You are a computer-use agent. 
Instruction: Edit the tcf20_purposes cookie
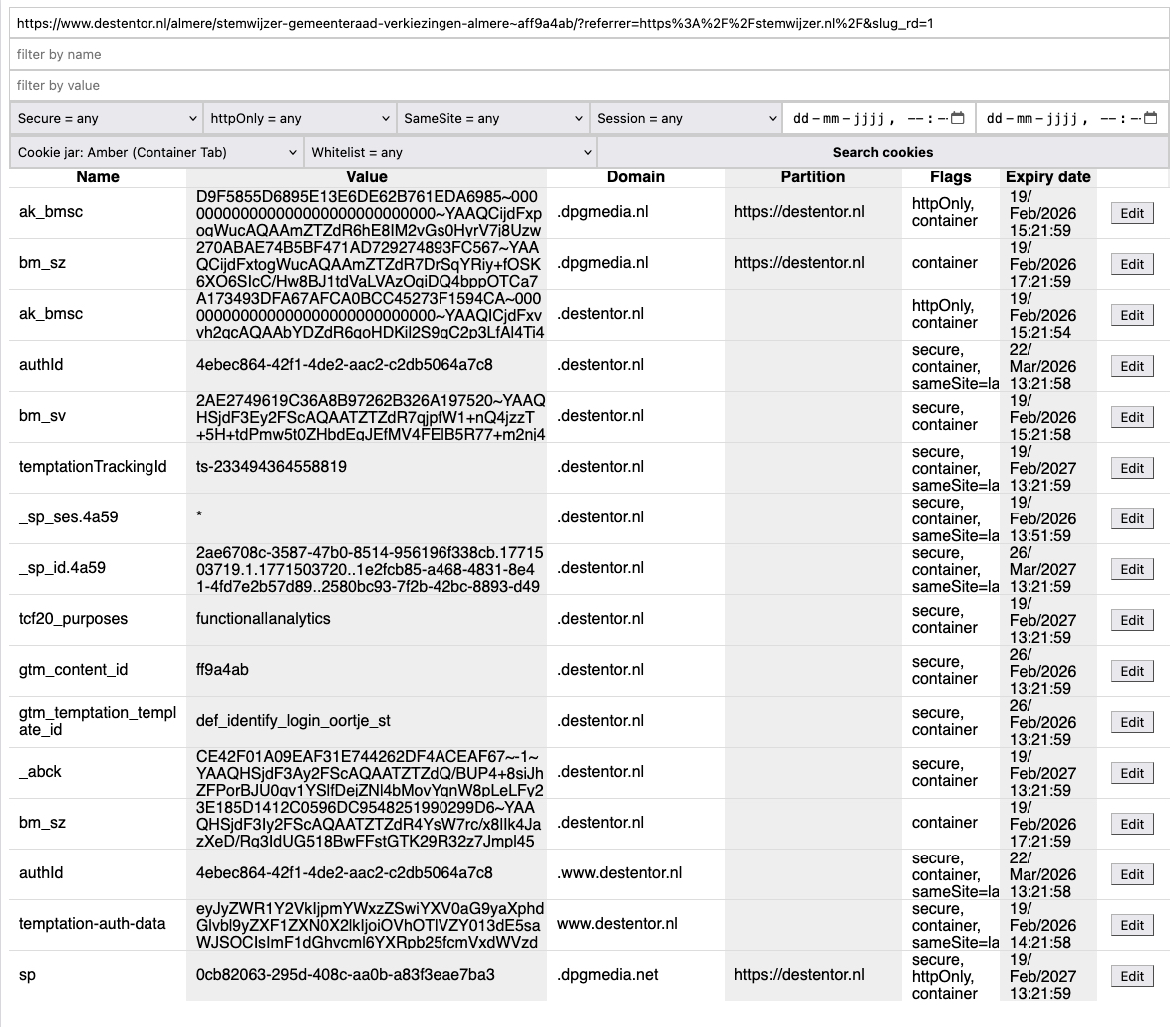[x=1132, y=620]
